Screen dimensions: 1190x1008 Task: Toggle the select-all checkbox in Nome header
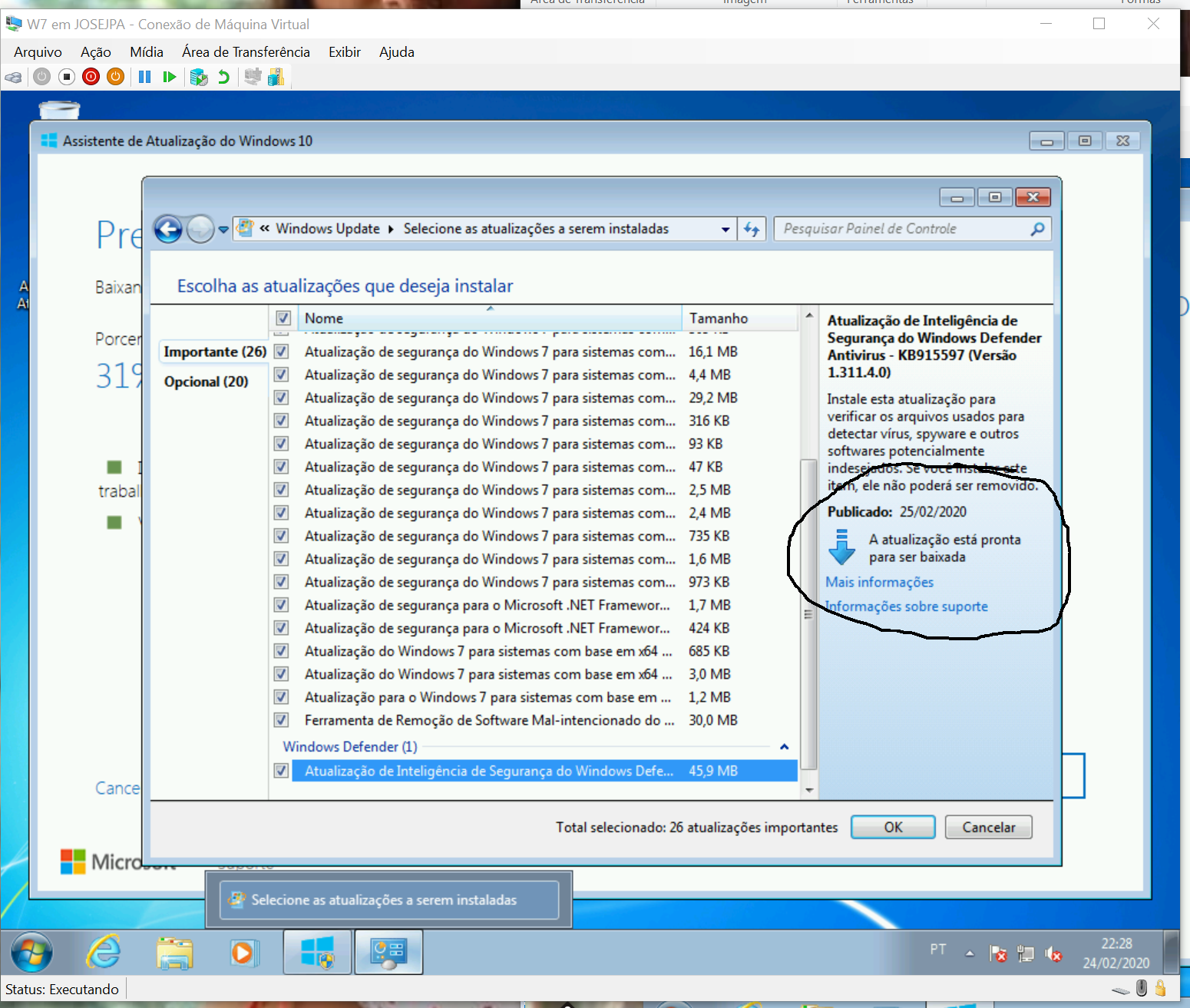pyautogui.click(x=283, y=318)
